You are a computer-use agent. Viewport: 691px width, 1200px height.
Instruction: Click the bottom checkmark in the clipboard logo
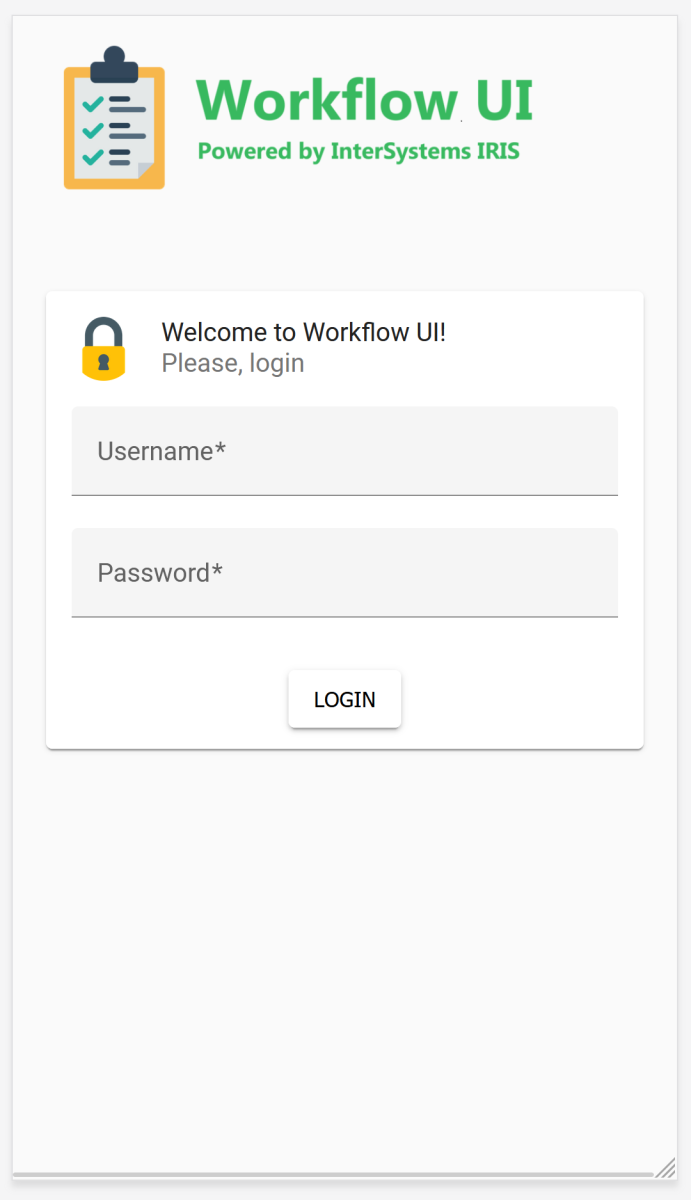93,156
